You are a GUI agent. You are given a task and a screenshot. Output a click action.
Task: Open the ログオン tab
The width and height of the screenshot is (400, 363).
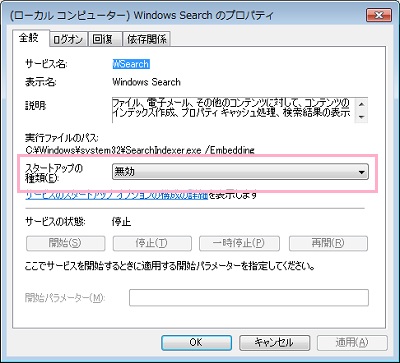click(x=69, y=39)
